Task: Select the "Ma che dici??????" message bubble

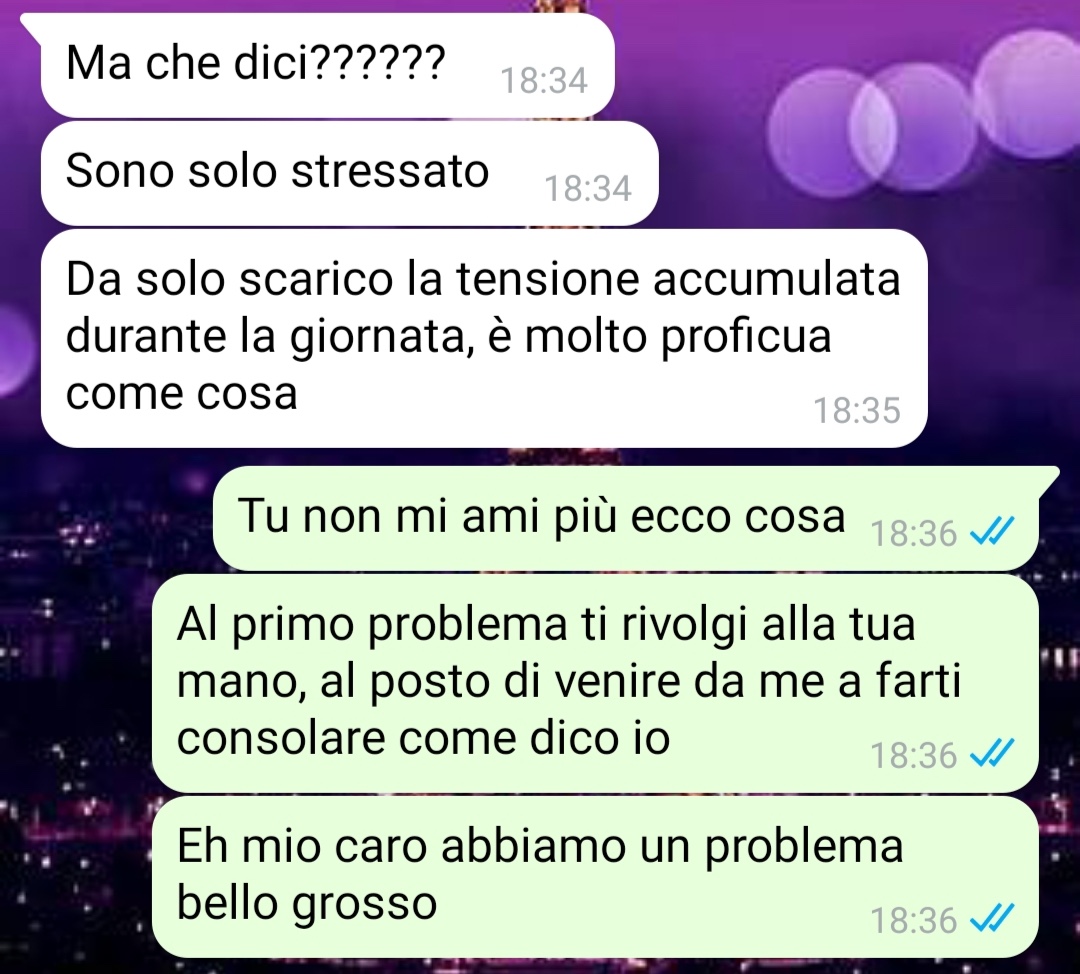Action: point(327,65)
